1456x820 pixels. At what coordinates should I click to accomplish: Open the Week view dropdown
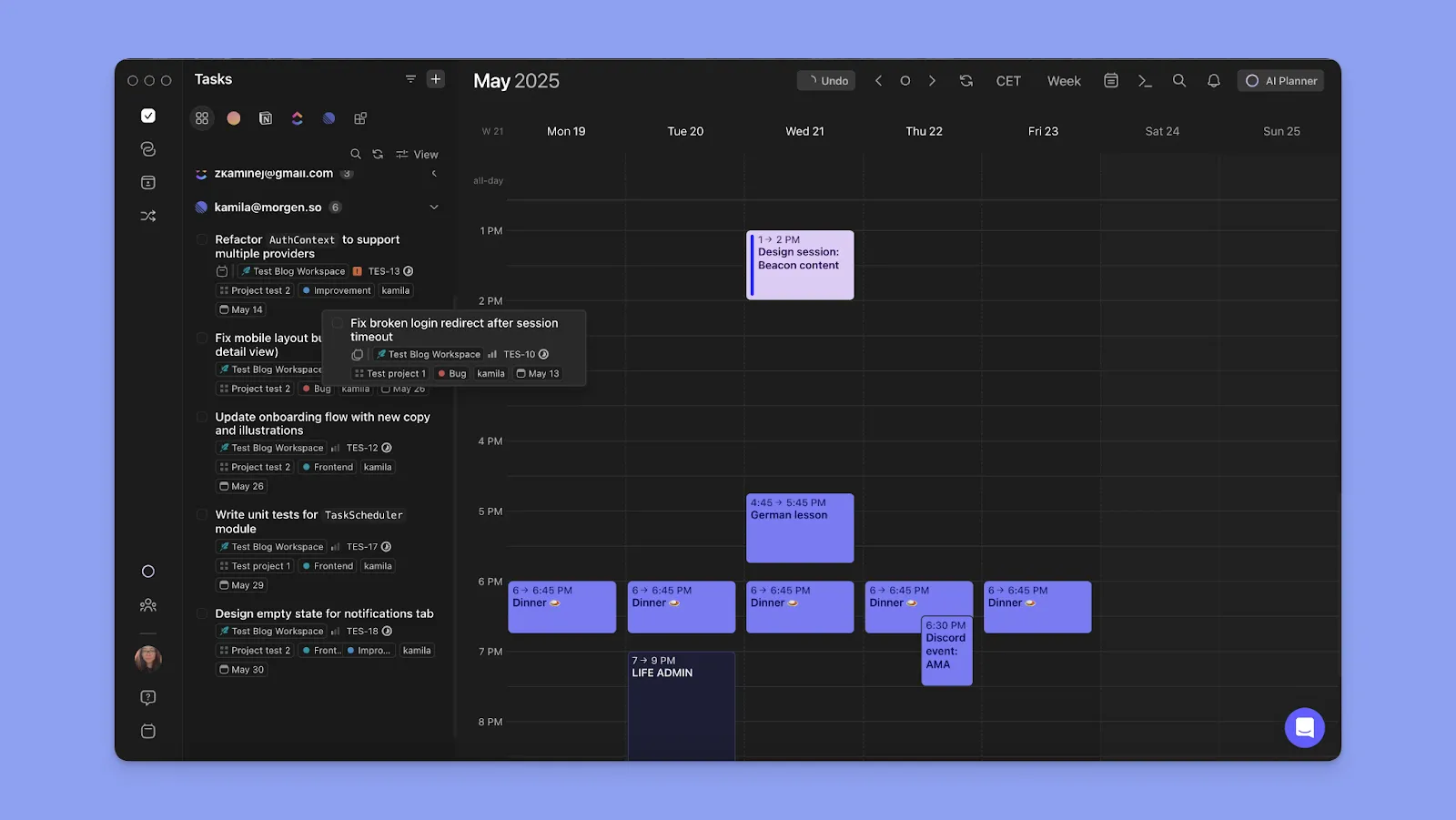[1063, 81]
